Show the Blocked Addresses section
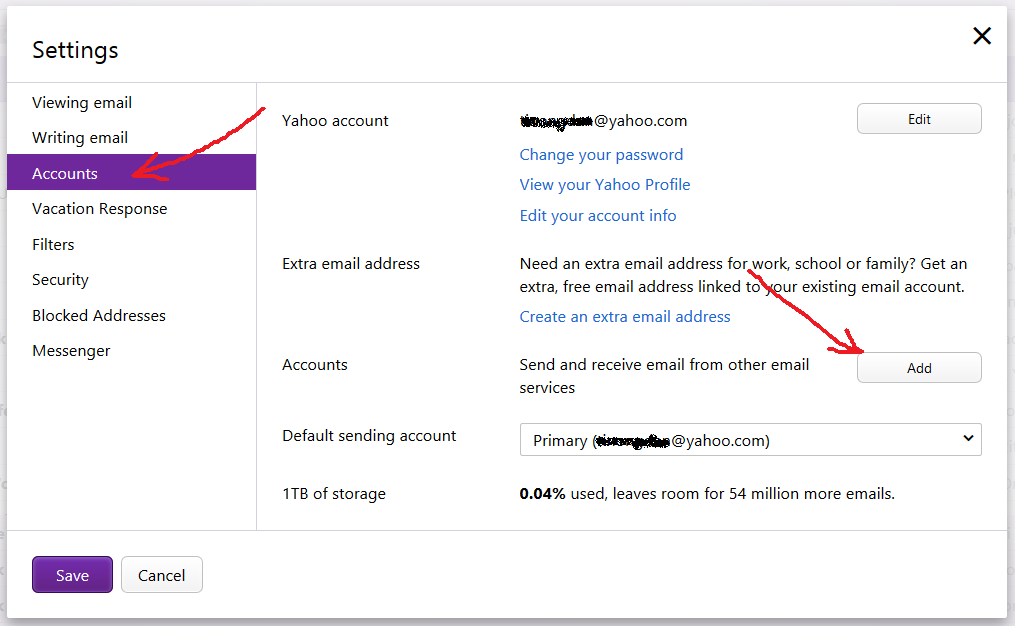 coord(99,316)
